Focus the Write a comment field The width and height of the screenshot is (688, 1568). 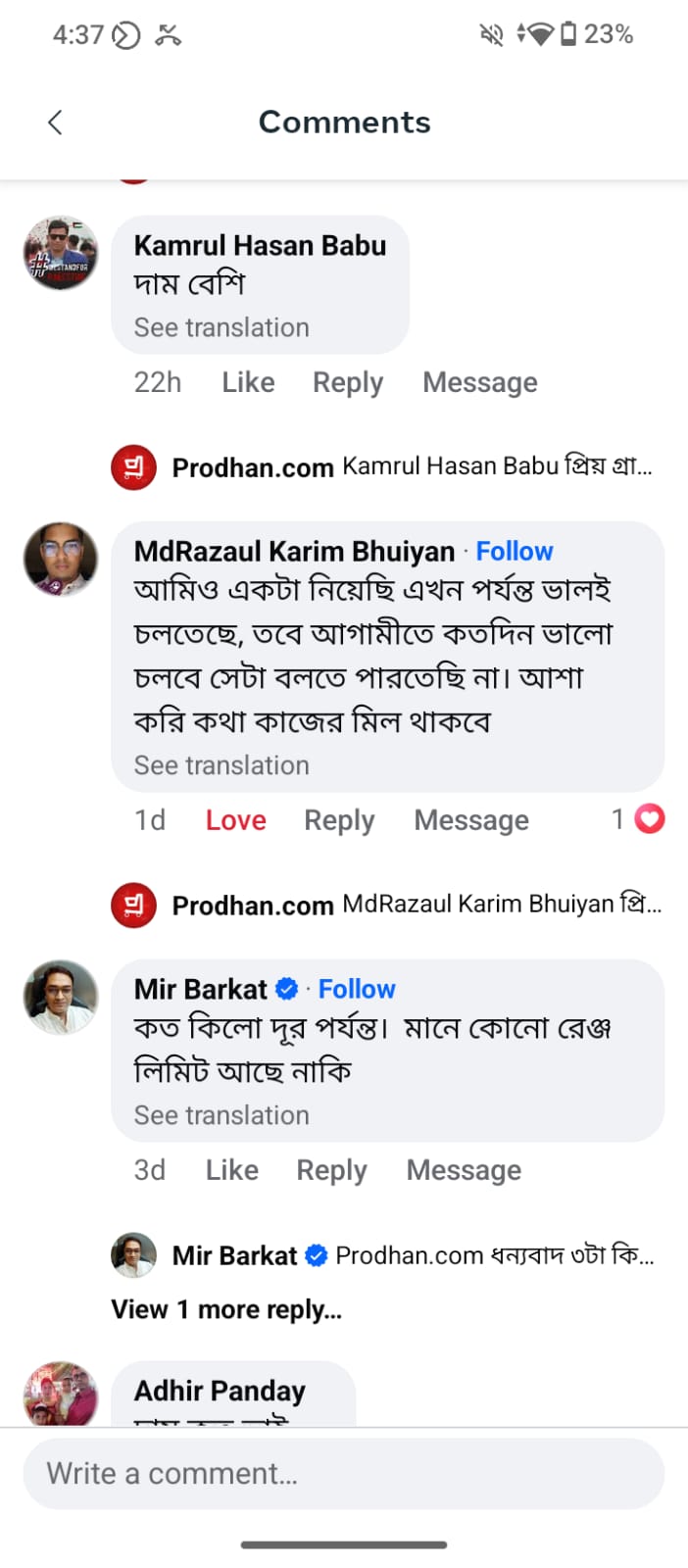click(344, 1473)
